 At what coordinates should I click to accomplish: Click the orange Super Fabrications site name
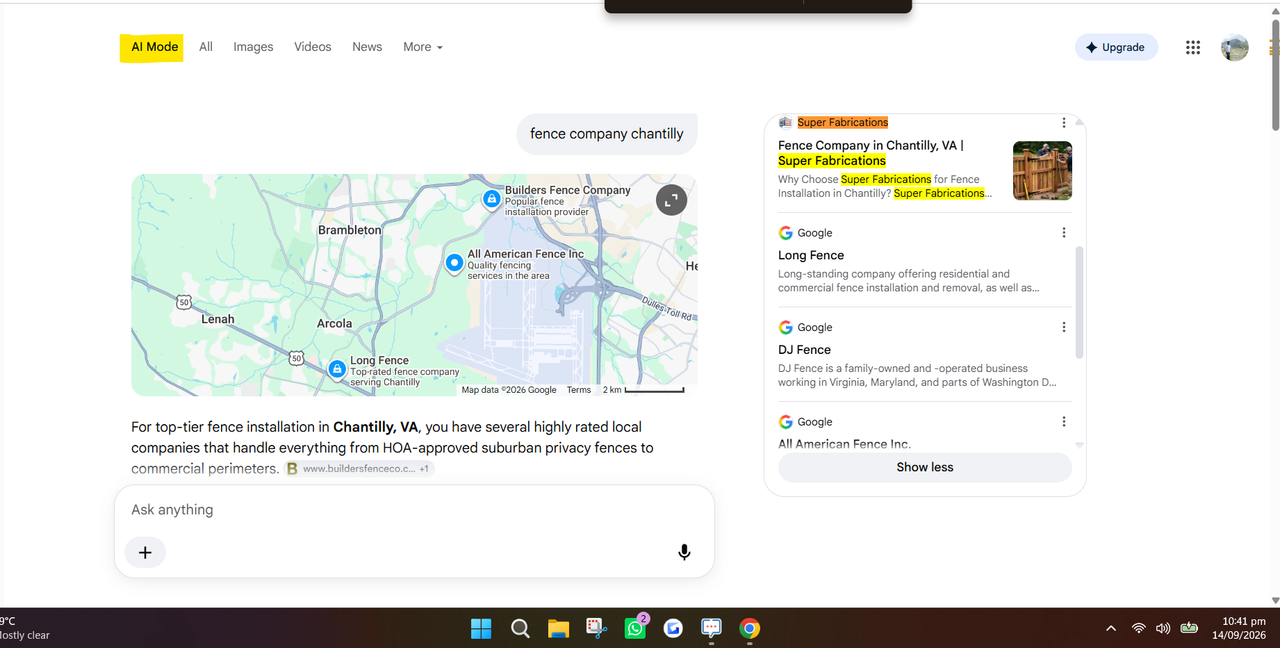coord(842,122)
